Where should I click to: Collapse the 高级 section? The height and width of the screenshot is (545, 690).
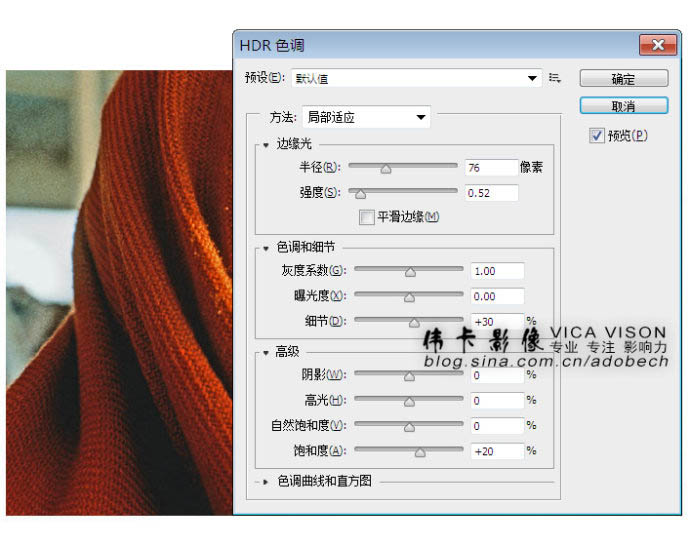(x=267, y=352)
